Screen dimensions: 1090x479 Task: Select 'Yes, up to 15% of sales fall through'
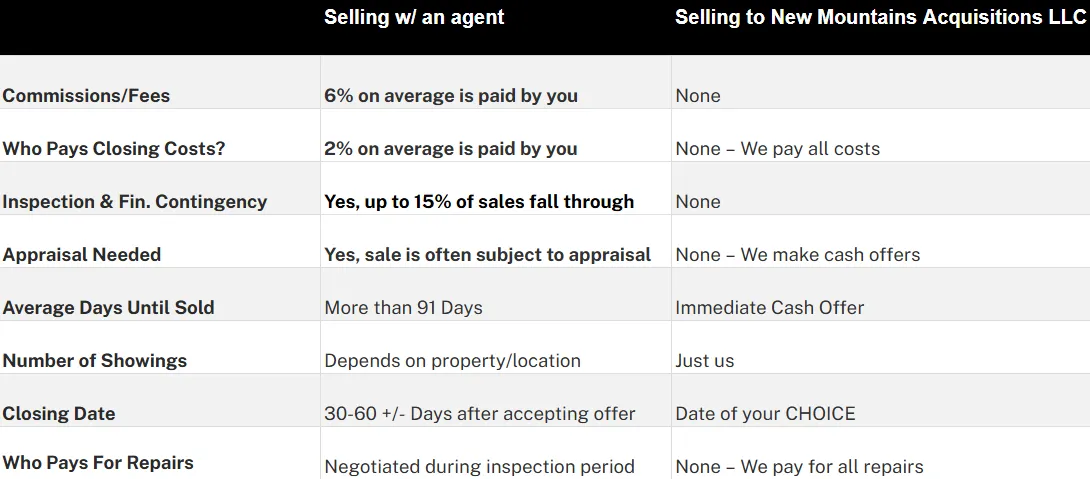tap(479, 202)
